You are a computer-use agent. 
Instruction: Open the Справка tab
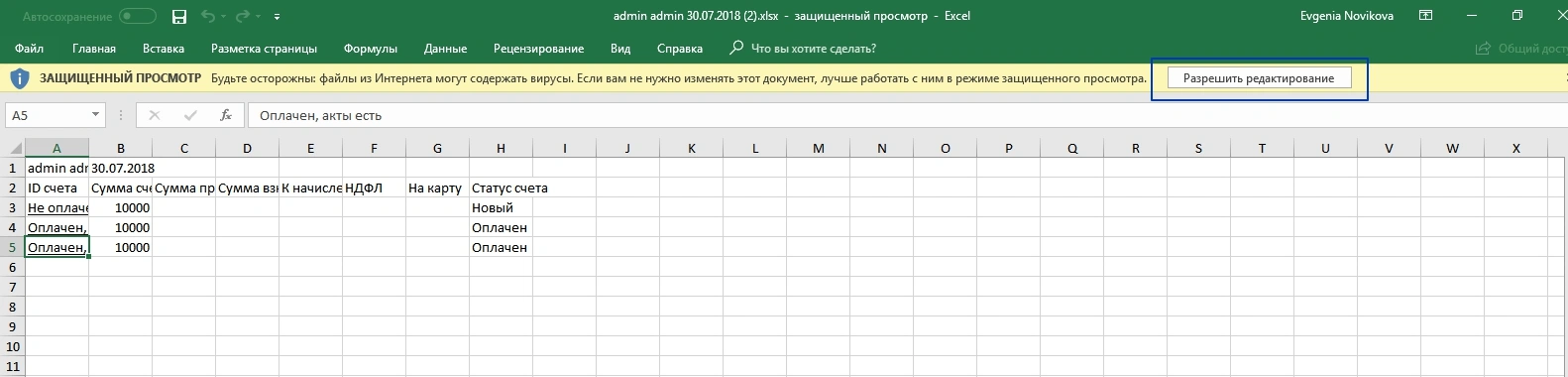click(680, 49)
